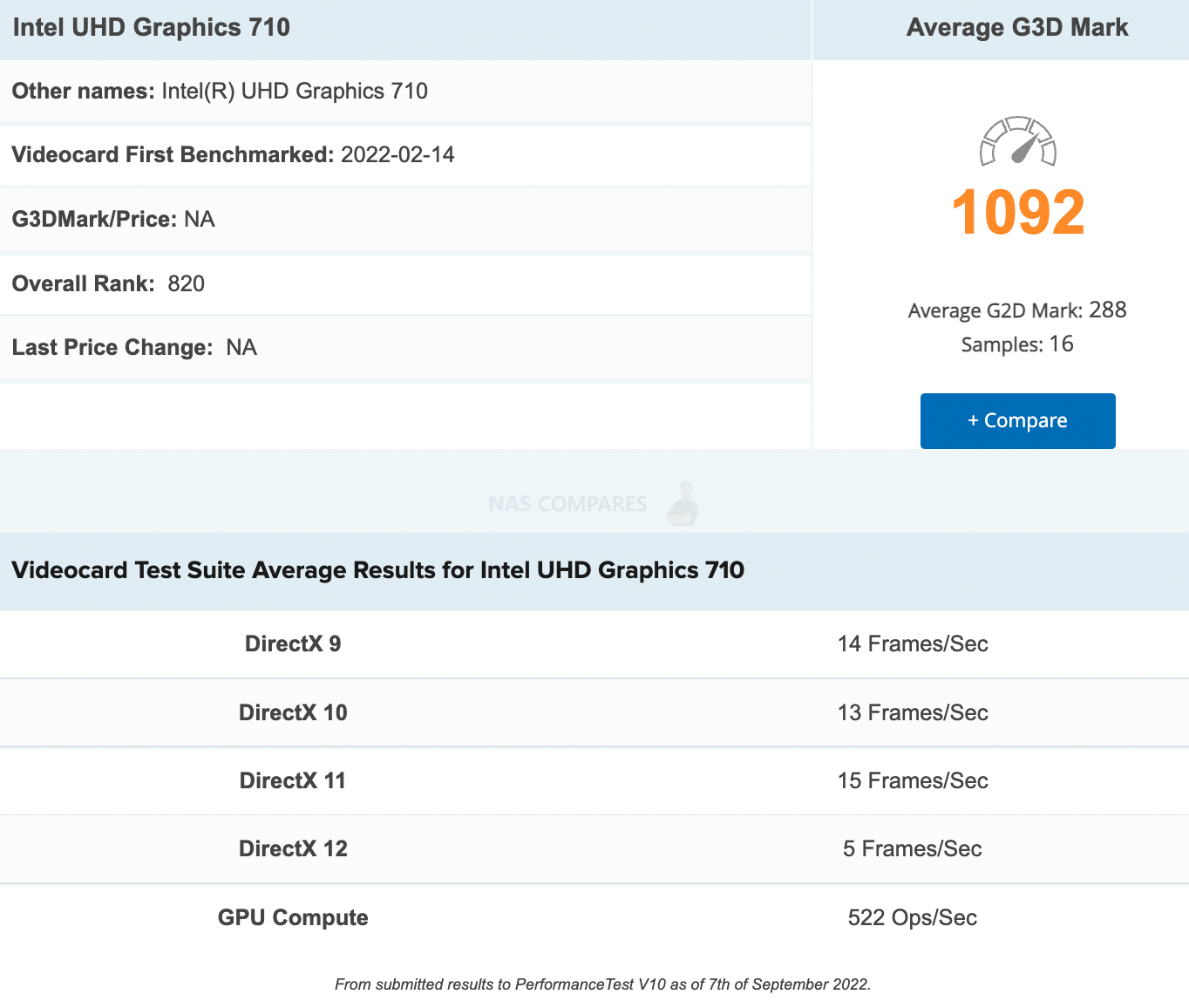Viewport: 1189px width, 1008px height.
Task: Click the speedometer gauge icon
Action: tap(1018, 141)
